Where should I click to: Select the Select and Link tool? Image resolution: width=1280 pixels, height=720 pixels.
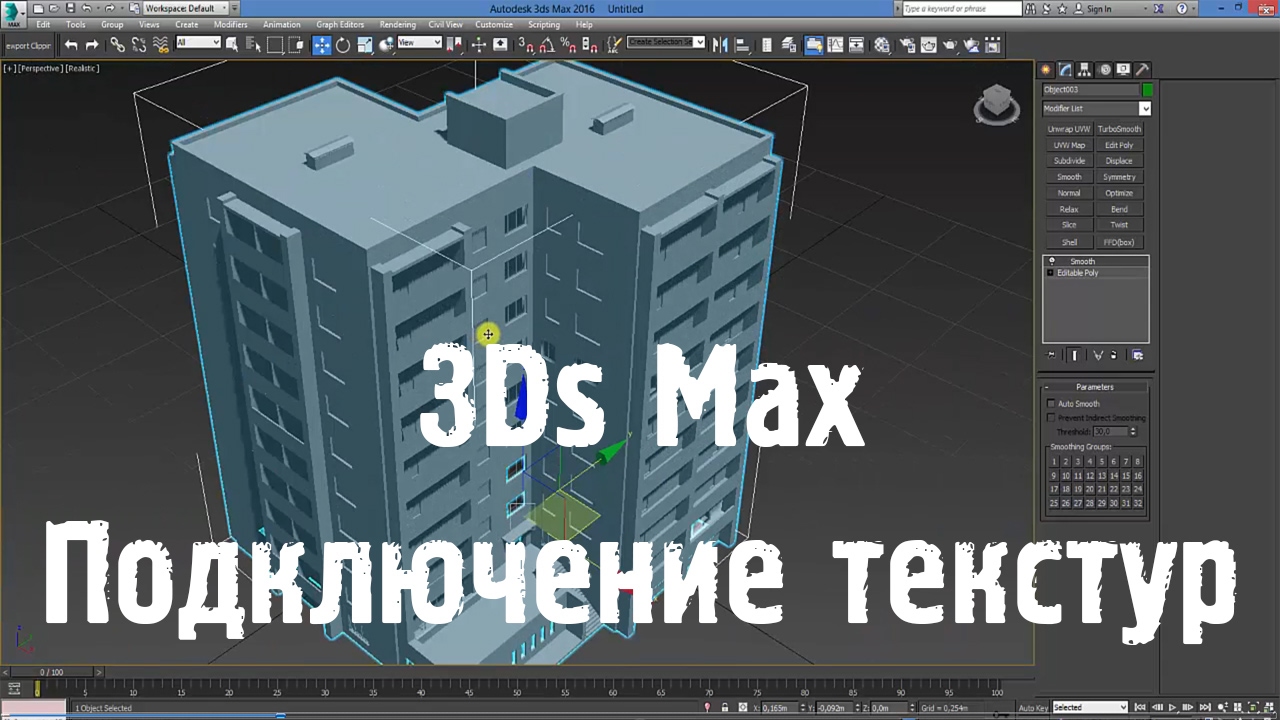coord(117,45)
